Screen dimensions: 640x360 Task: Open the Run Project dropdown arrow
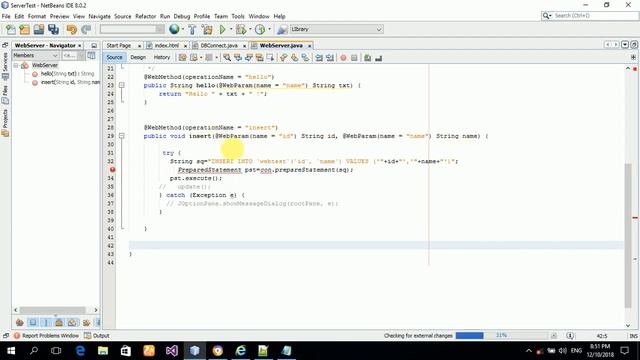click(231, 29)
